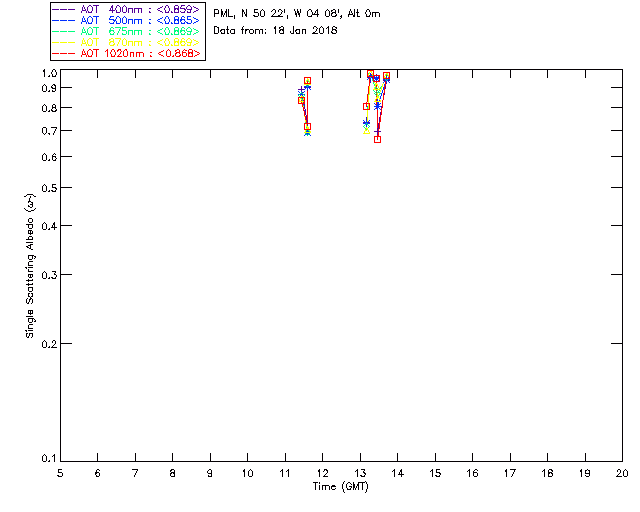640x512 pixels.
Task: Click the 'Single Scattering Albedo' y-axis label
Action: click(30, 266)
